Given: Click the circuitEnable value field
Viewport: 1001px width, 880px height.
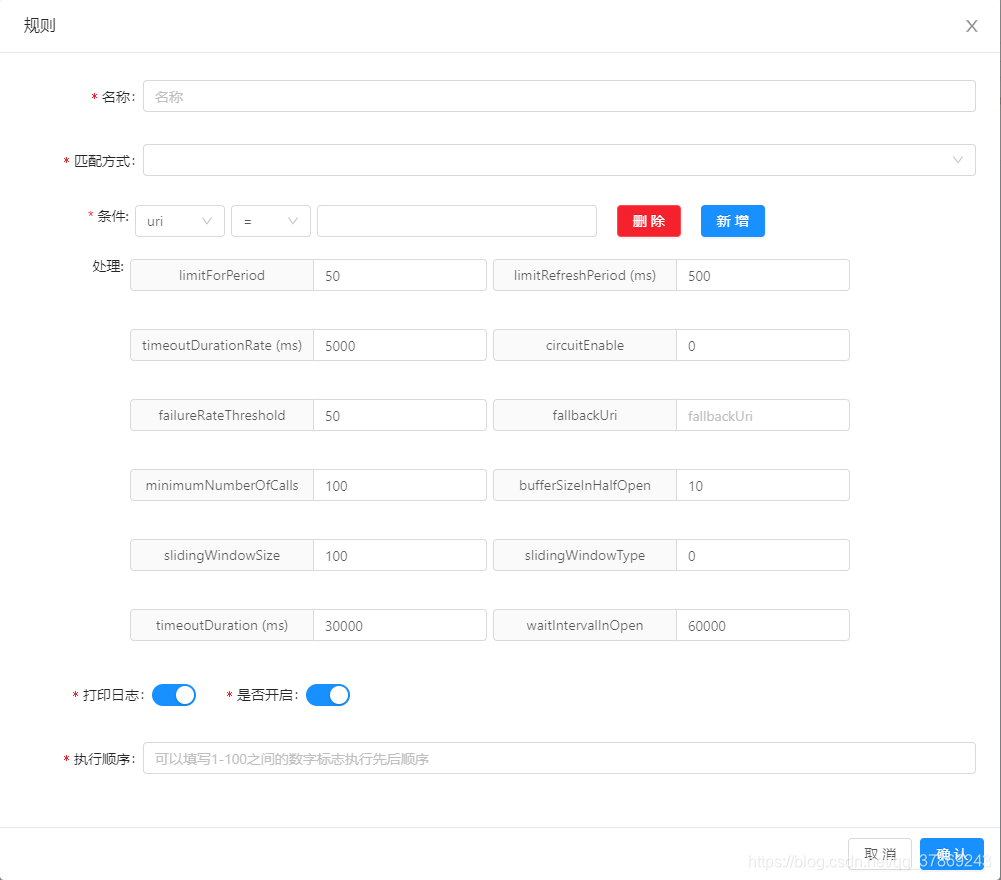Looking at the screenshot, I should pos(762,345).
